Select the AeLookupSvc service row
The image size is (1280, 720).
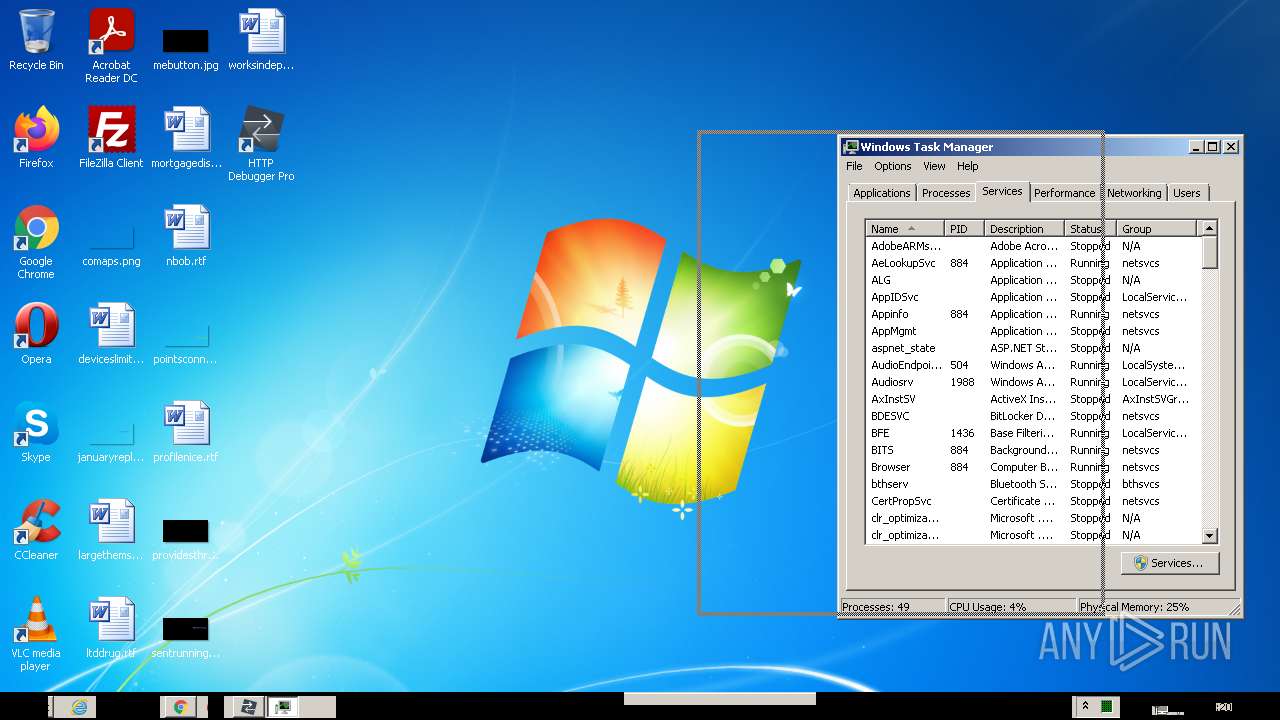pos(1033,263)
